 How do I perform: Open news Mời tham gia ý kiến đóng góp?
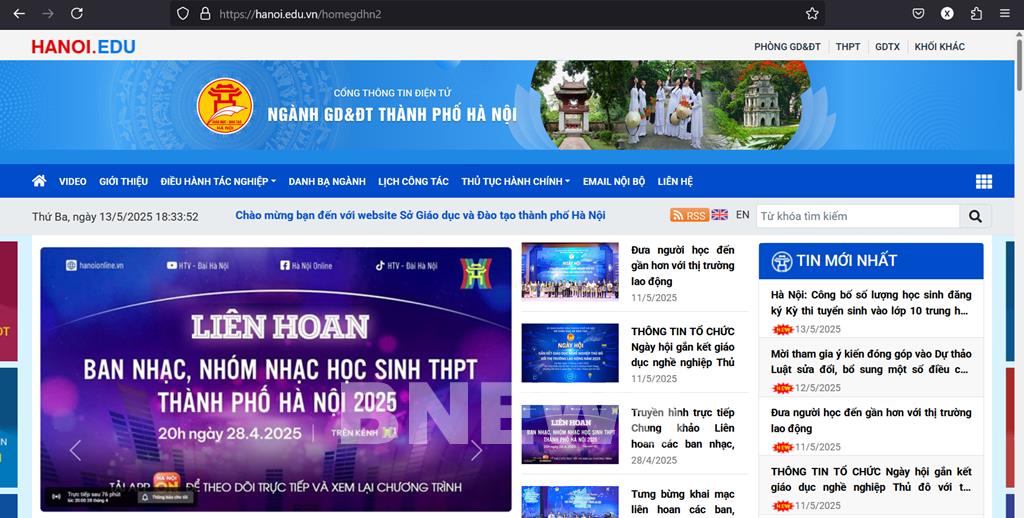pos(871,361)
